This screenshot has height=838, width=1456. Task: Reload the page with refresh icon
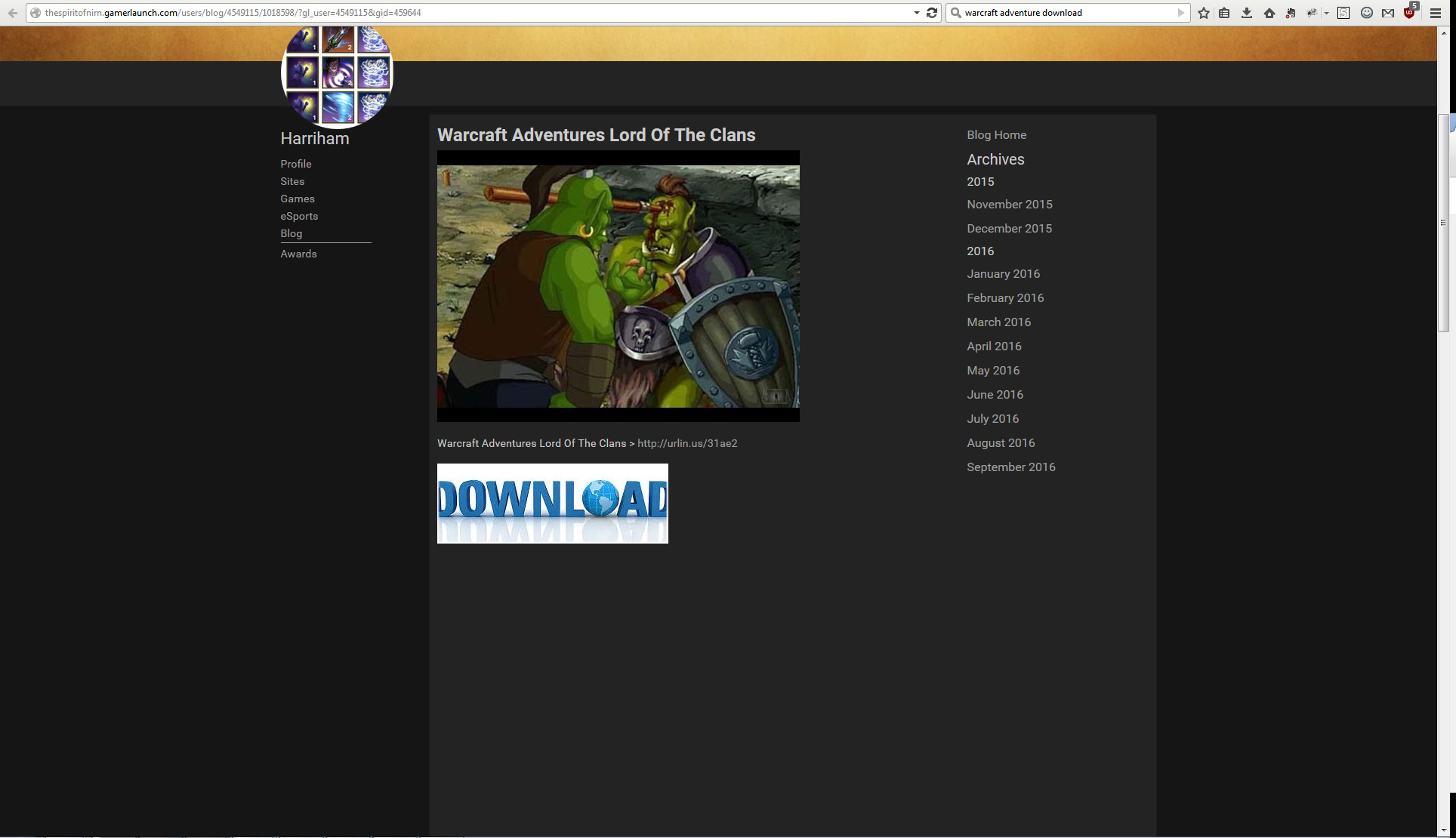pos(932,13)
